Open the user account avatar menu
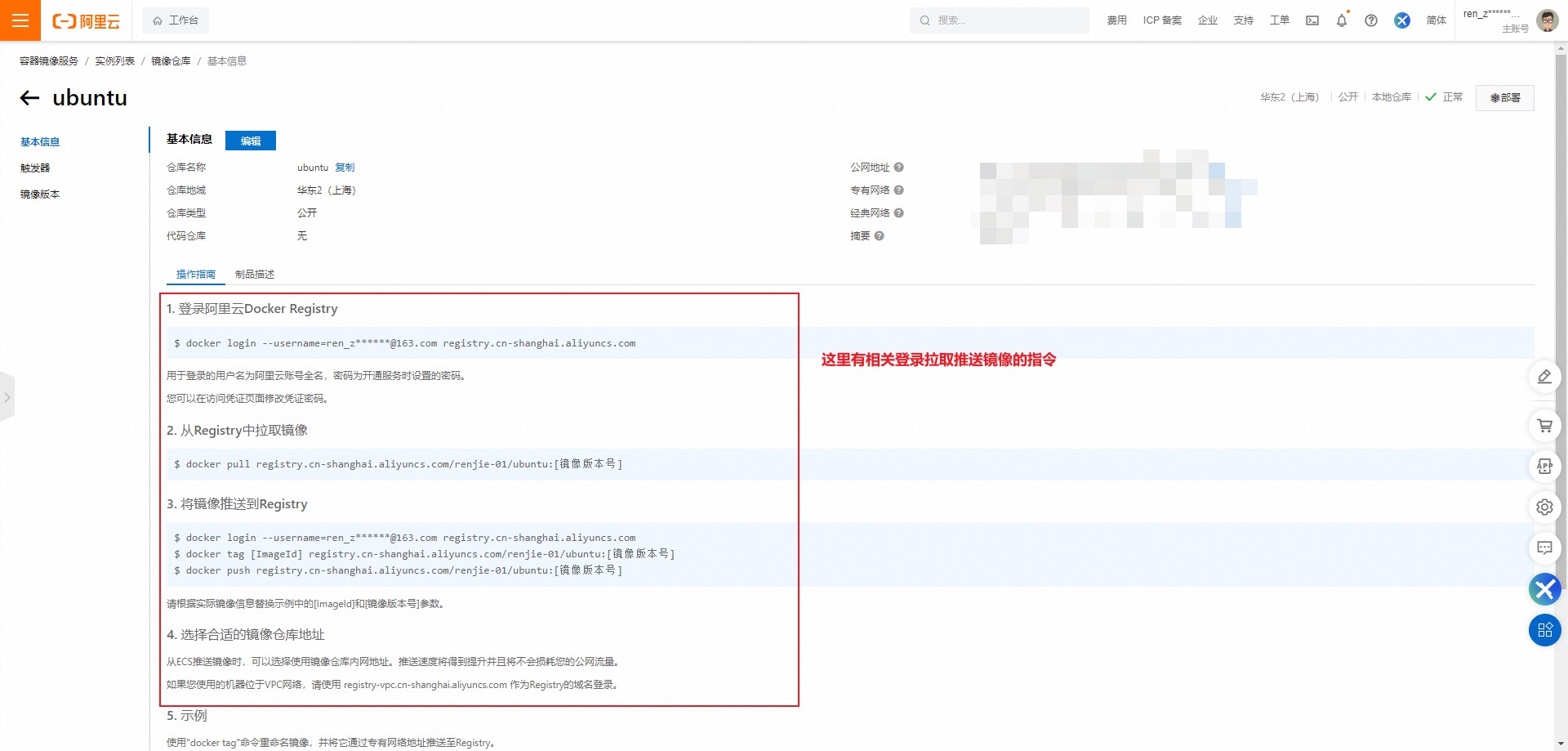1568x751 pixels. [1547, 20]
